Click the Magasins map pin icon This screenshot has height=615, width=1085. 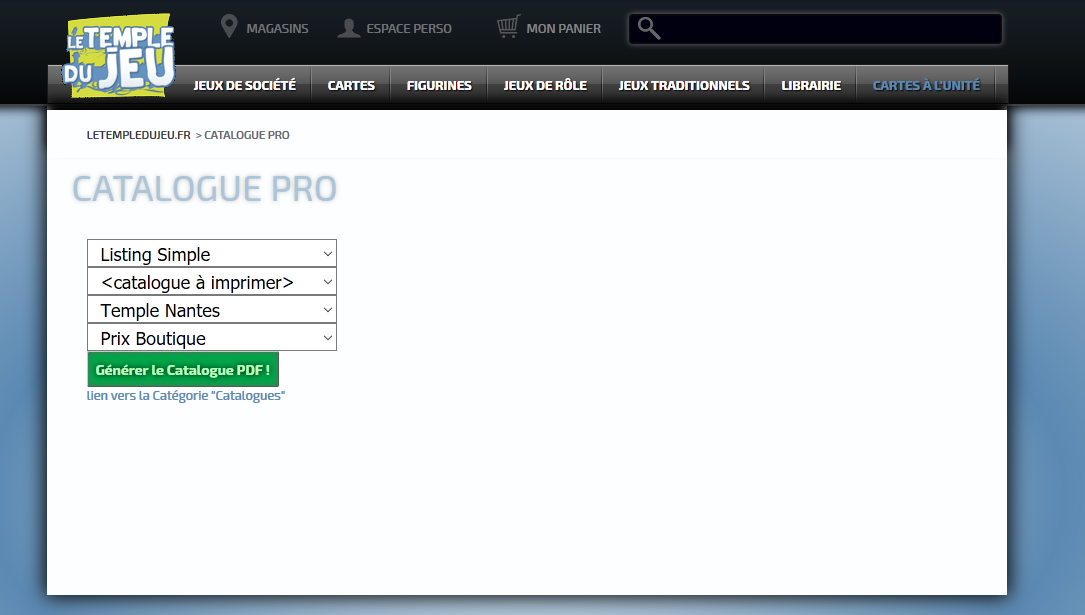pos(229,27)
